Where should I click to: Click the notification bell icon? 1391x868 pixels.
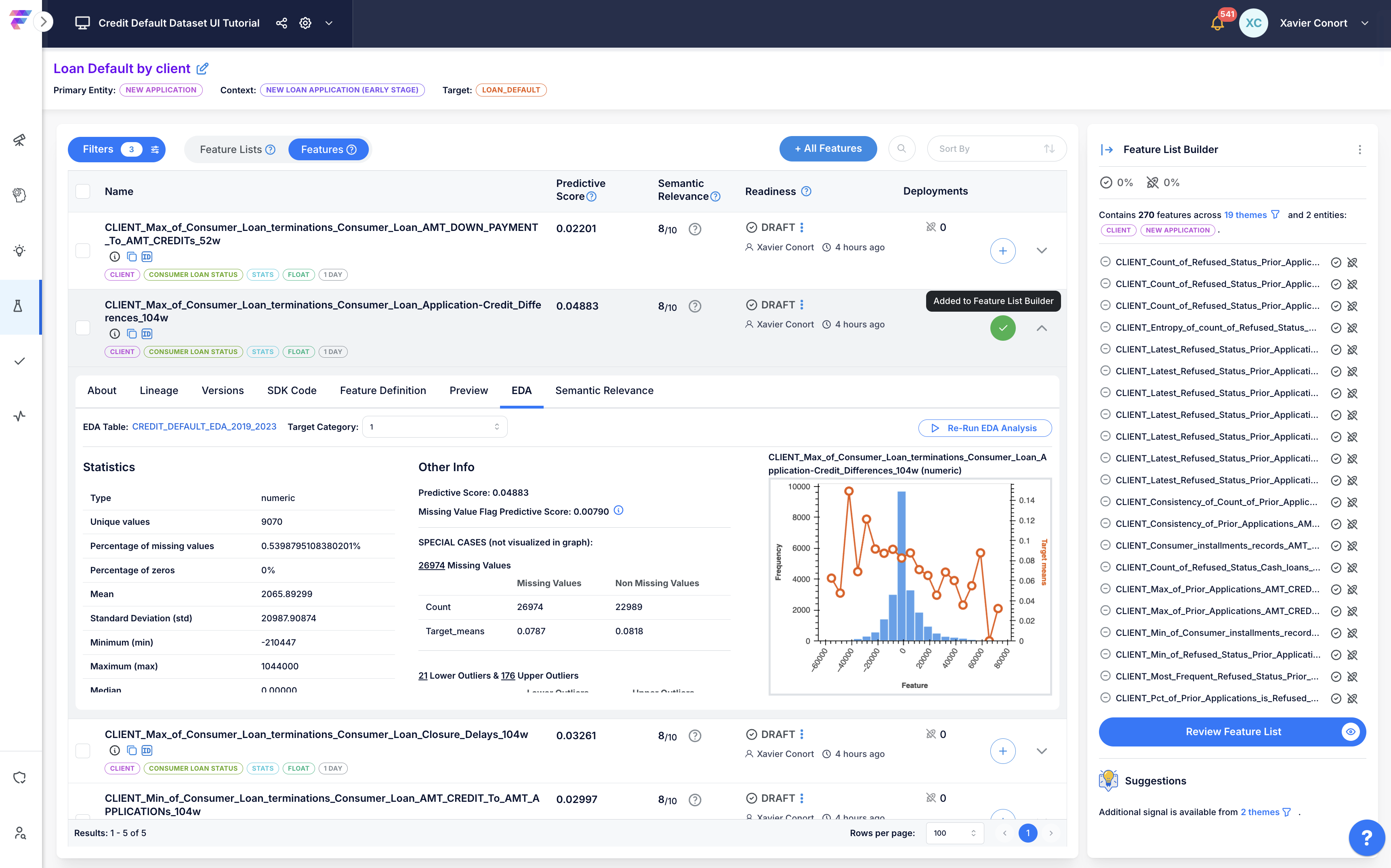1217,23
